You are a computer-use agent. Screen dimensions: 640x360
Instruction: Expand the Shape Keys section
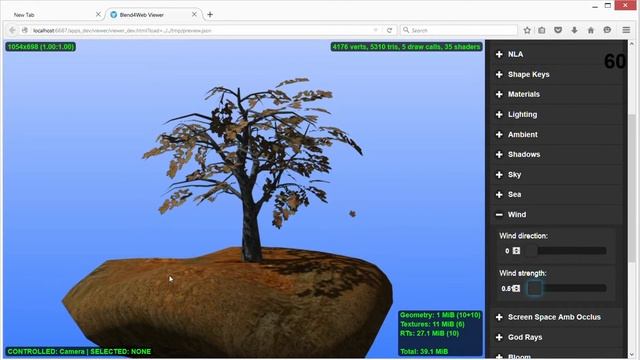point(557,74)
